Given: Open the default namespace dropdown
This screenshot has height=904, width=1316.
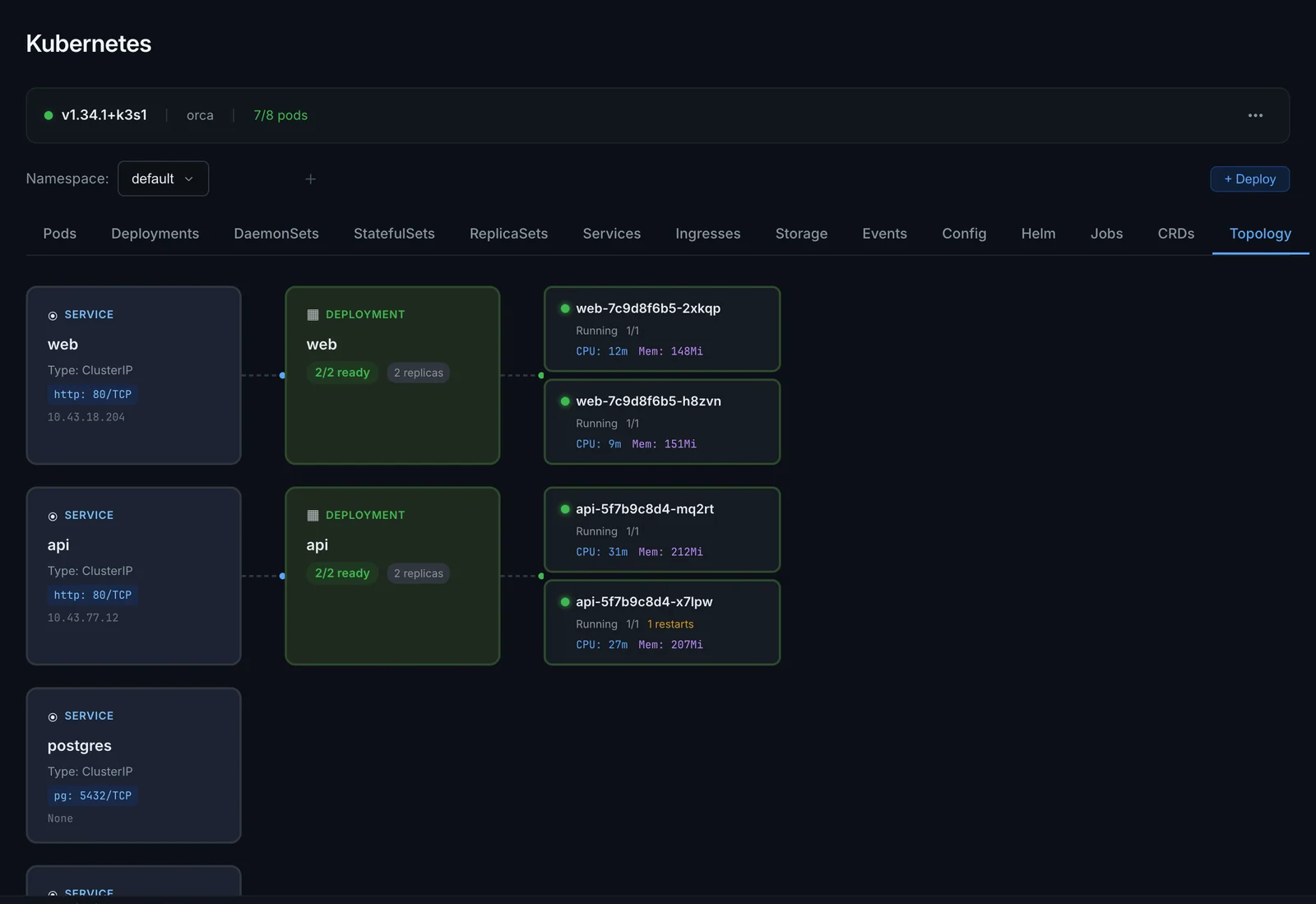Looking at the screenshot, I should 163,178.
